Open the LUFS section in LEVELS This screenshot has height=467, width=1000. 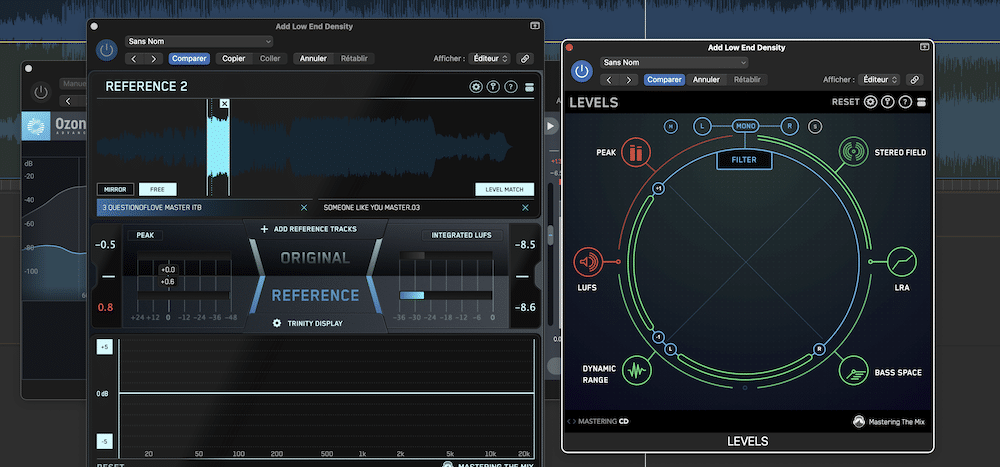(589, 262)
